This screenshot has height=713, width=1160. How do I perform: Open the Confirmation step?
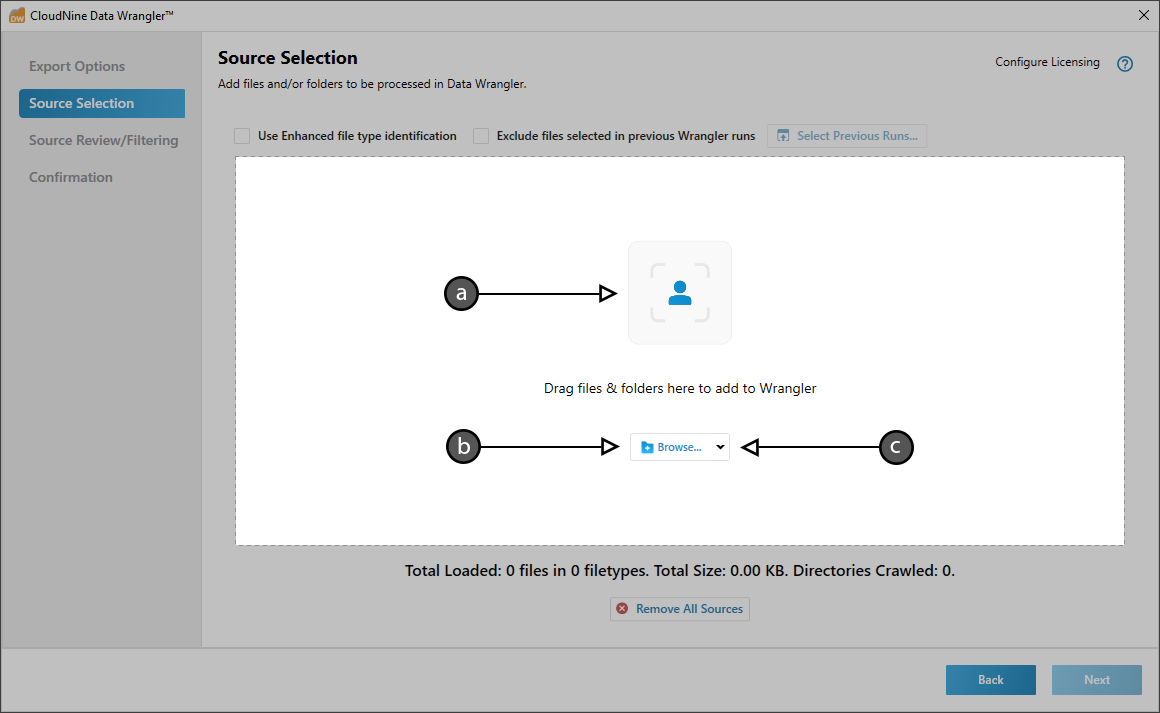click(71, 178)
